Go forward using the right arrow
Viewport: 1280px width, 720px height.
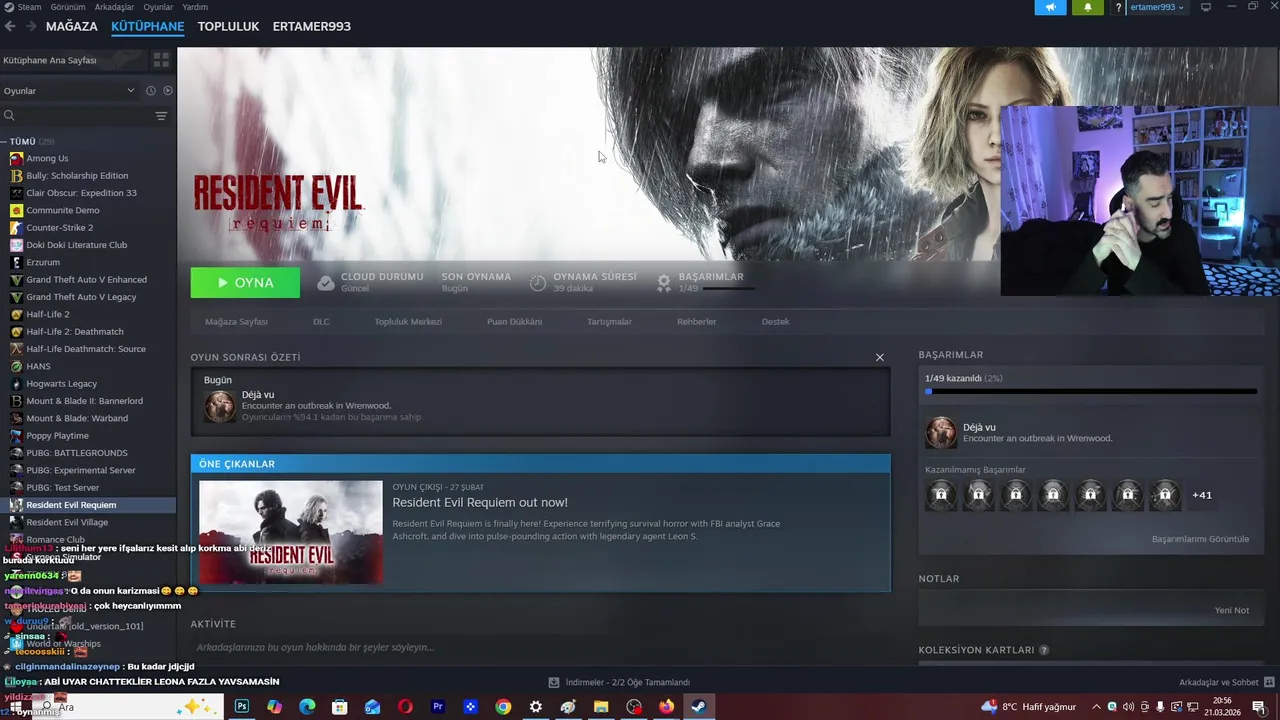(30, 26)
